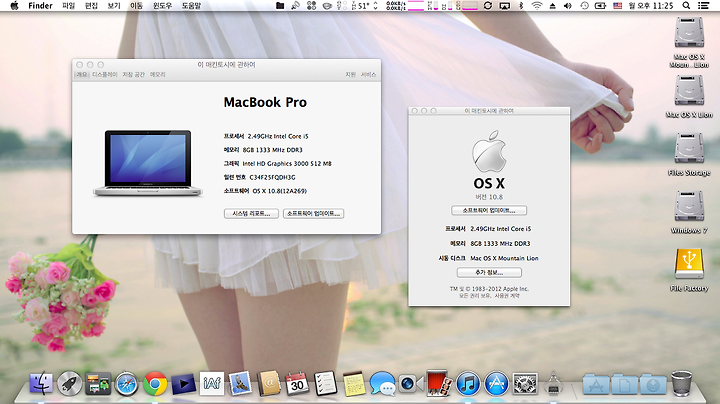Select the Files Storage drive icon

coord(689,148)
